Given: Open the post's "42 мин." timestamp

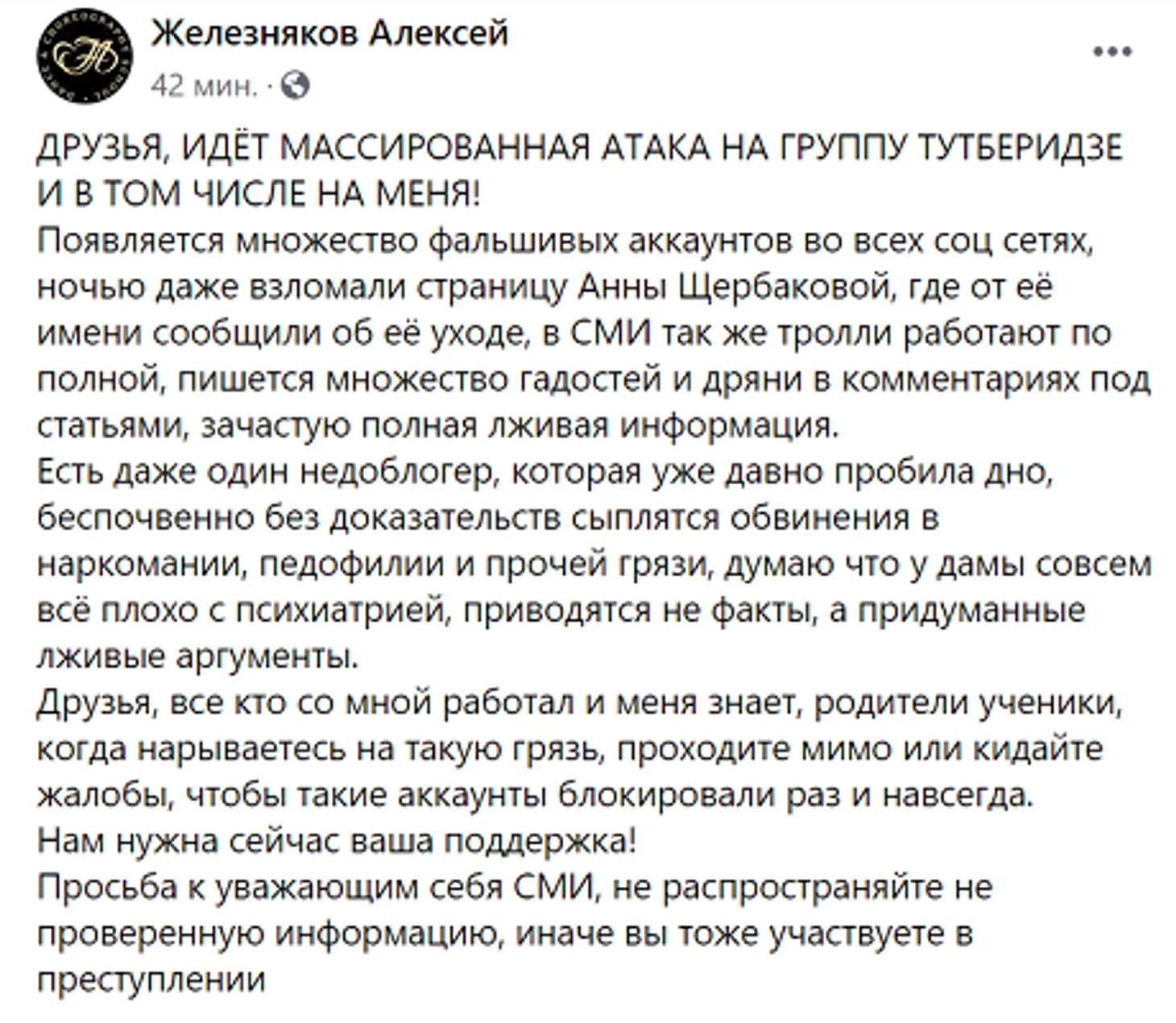Looking at the screenshot, I should [x=205, y=85].
